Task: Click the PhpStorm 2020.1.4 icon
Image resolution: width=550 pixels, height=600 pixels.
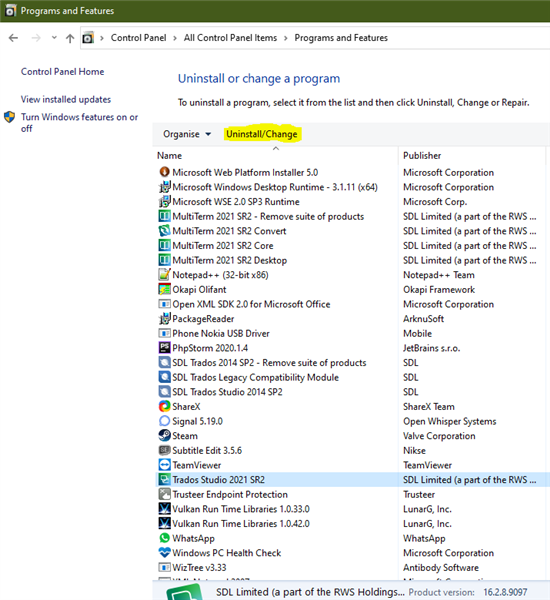Action: (164, 347)
